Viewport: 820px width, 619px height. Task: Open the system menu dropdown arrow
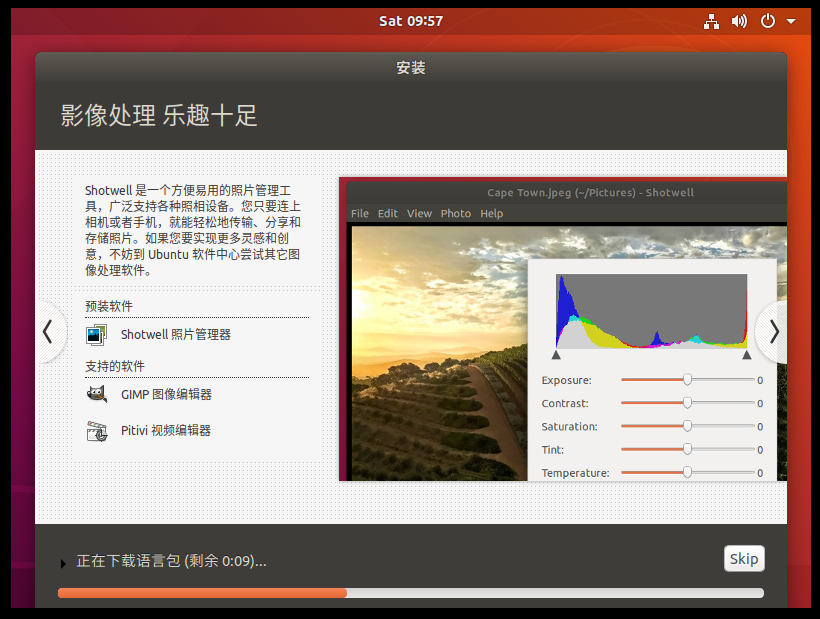point(791,21)
